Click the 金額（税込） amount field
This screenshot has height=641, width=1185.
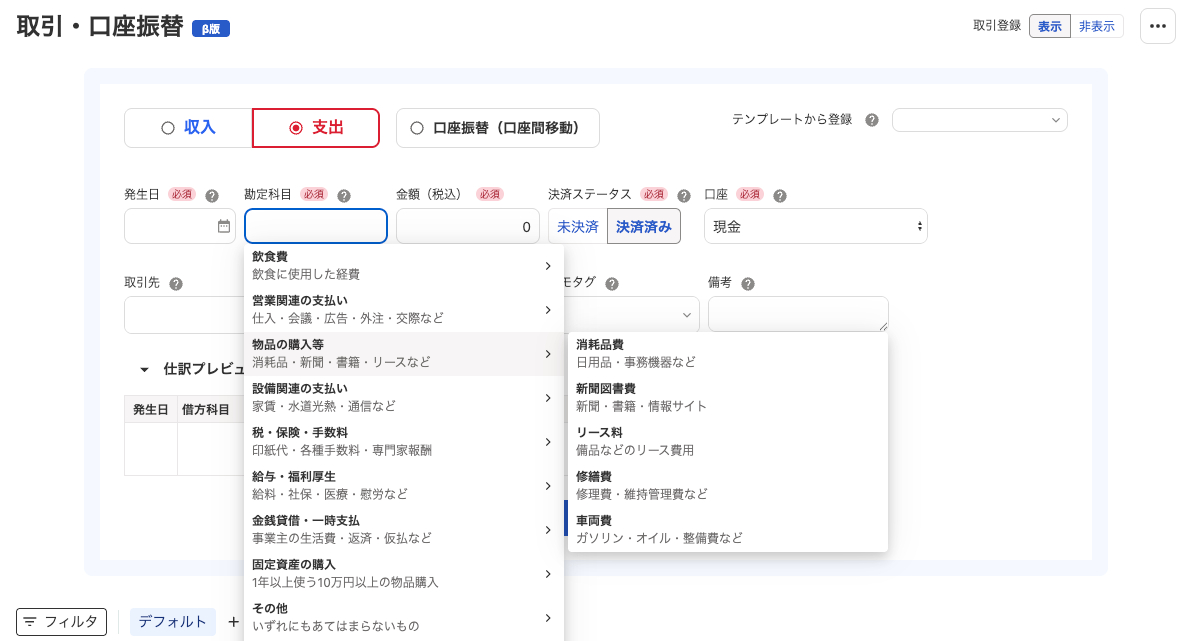pyautogui.click(x=468, y=227)
